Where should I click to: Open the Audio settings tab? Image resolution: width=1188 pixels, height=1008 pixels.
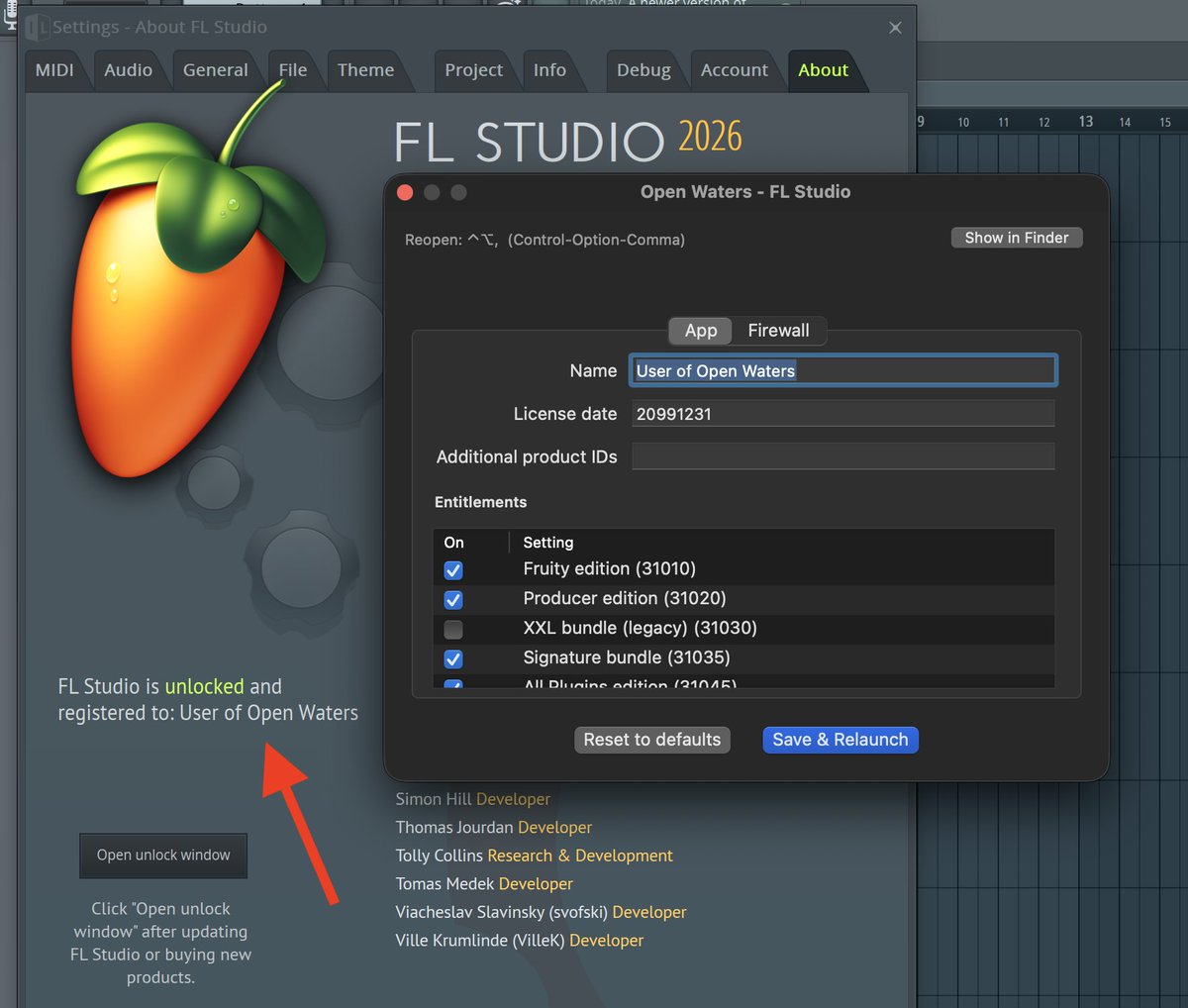tap(129, 70)
